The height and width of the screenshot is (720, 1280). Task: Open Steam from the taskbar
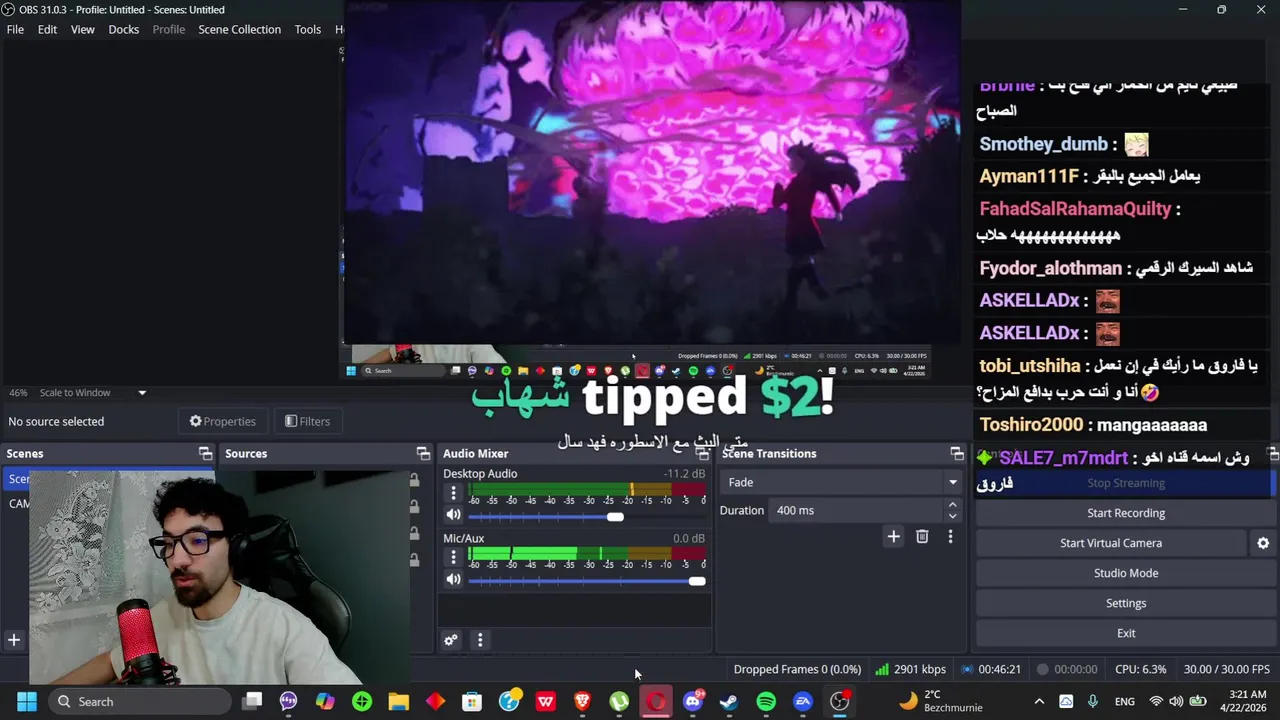click(x=729, y=701)
